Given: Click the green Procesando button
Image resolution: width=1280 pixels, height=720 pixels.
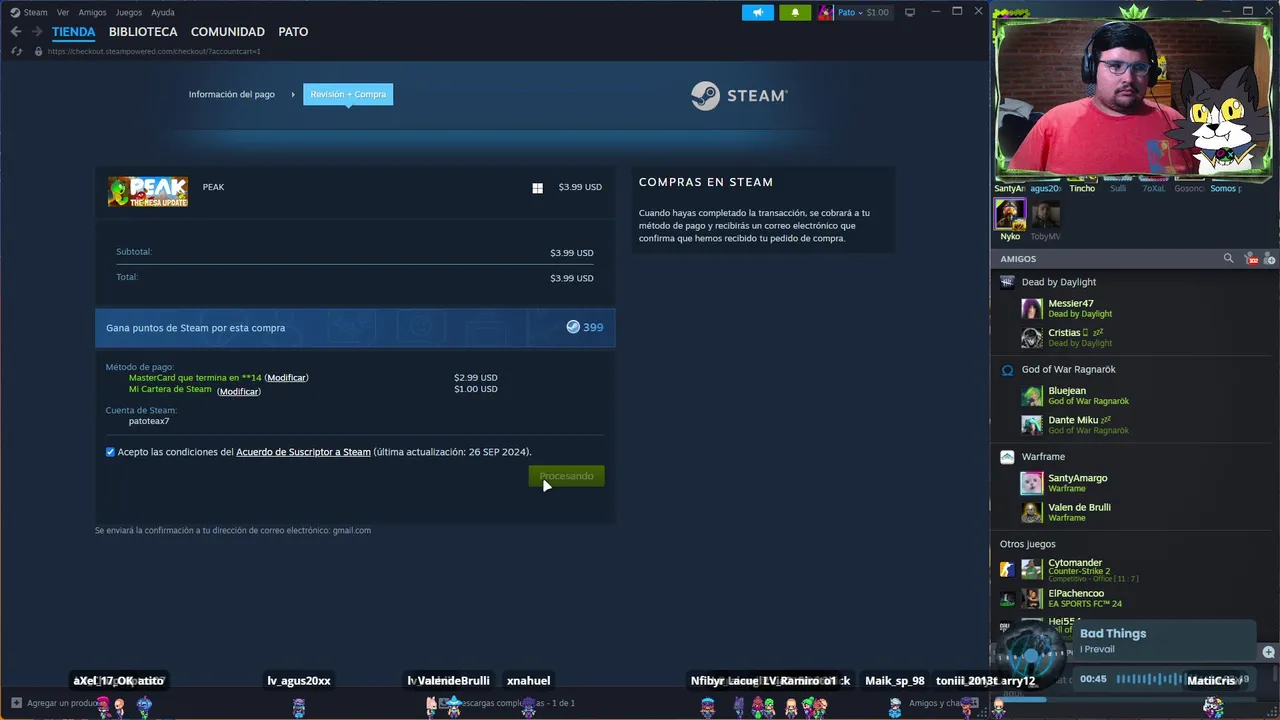Looking at the screenshot, I should (x=566, y=476).
